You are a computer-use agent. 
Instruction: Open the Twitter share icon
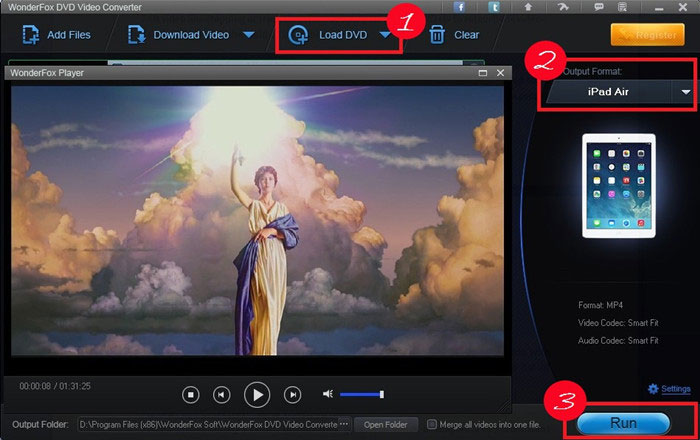click(494, 7)
